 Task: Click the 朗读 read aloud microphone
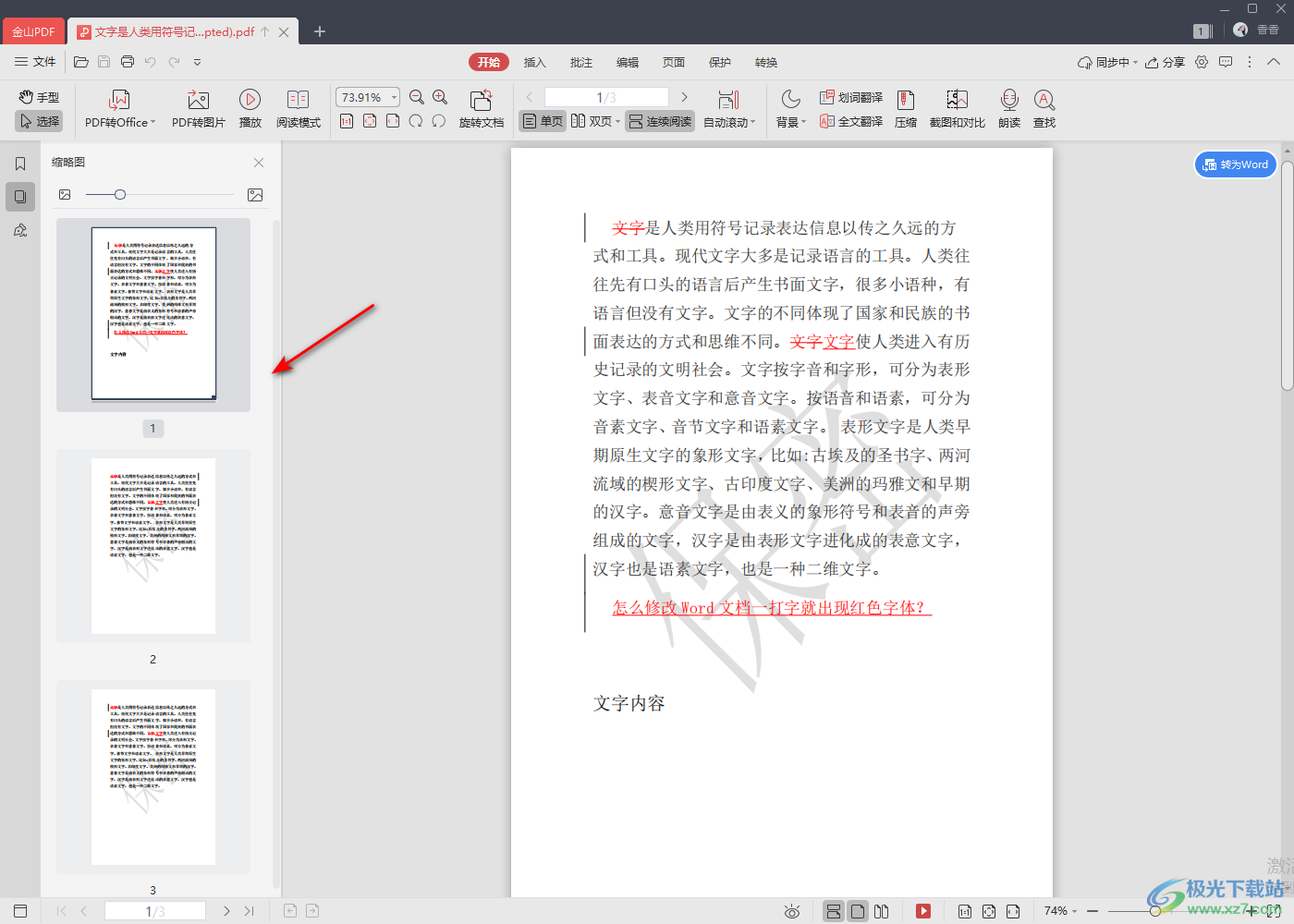tap(1009, 109)
